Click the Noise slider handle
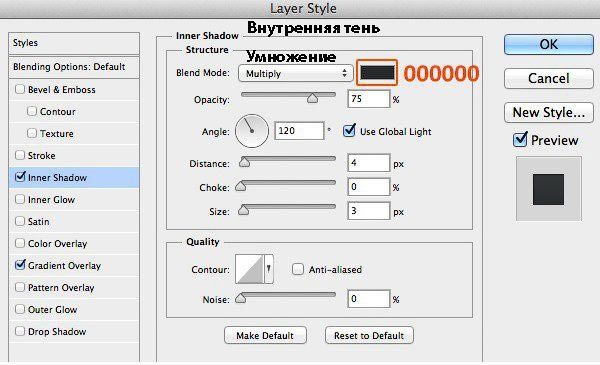The image size is (600, 365). click(x=240, y=298)
